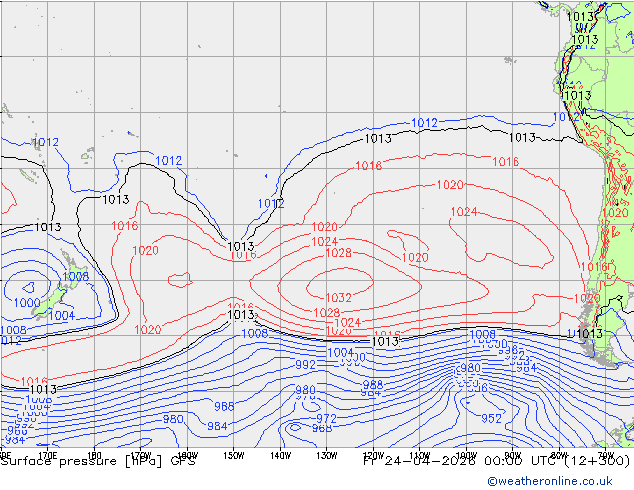Click the 952 low pressure label

coord(491,418)
